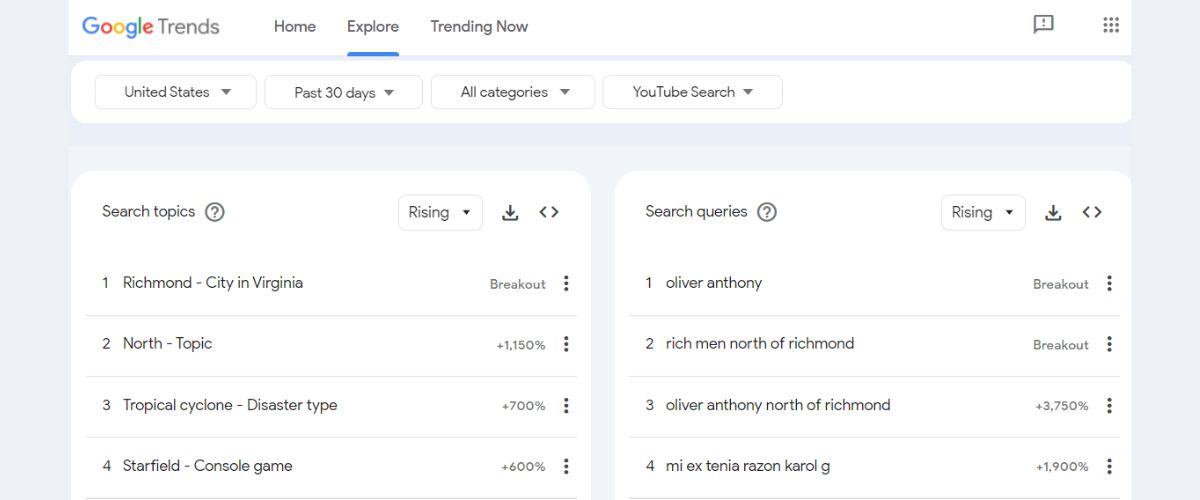More options for mi ex tenia razon row
This screenshot has width=1200, height=500.
tap(1109, 466)
